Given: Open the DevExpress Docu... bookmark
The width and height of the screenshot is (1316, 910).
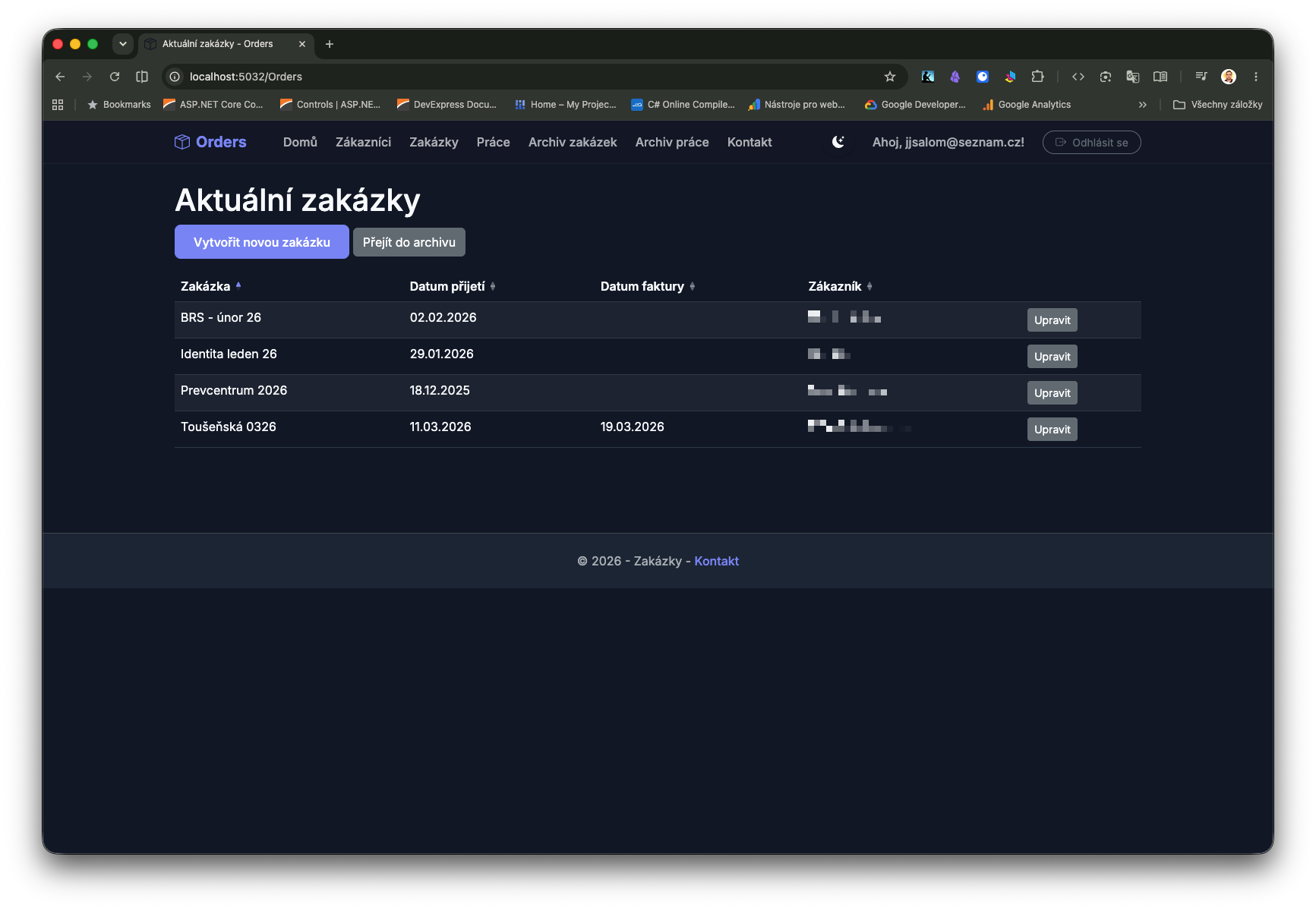Looking at the screenshot, I should (447, 105).
